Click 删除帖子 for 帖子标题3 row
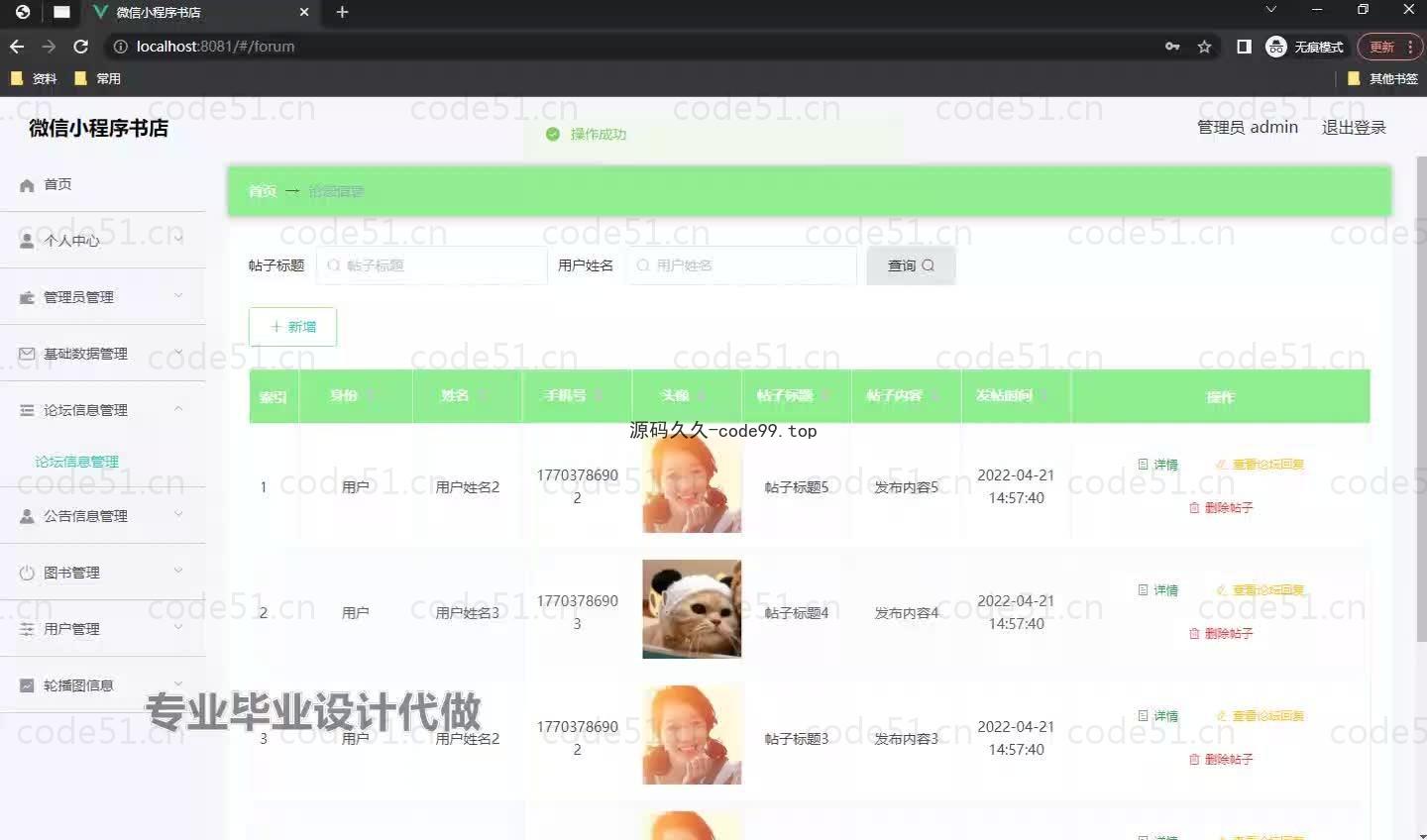The width and height of the screenshot is (1427, 840). (x=1221, y=759)
